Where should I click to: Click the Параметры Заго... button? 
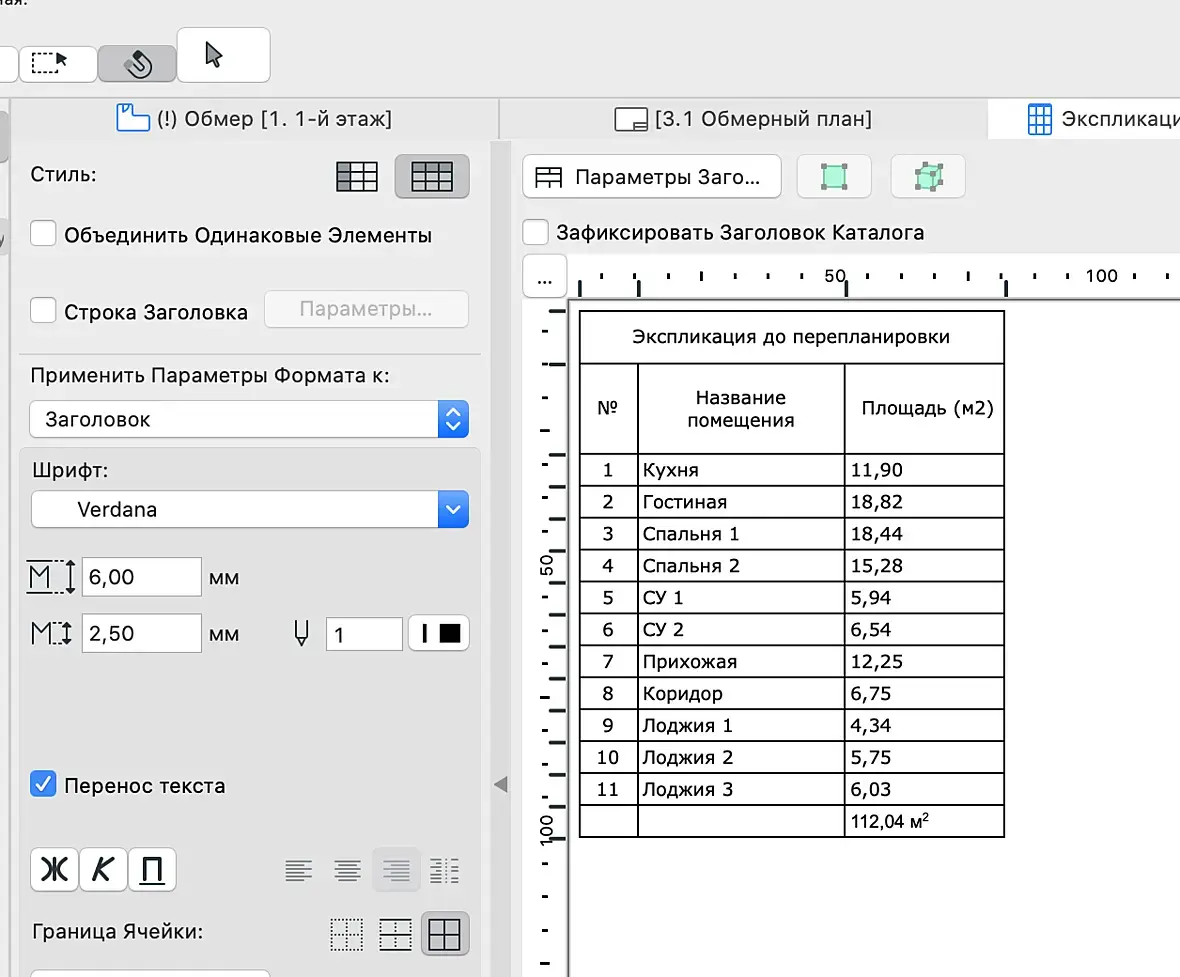coord(652,177)
